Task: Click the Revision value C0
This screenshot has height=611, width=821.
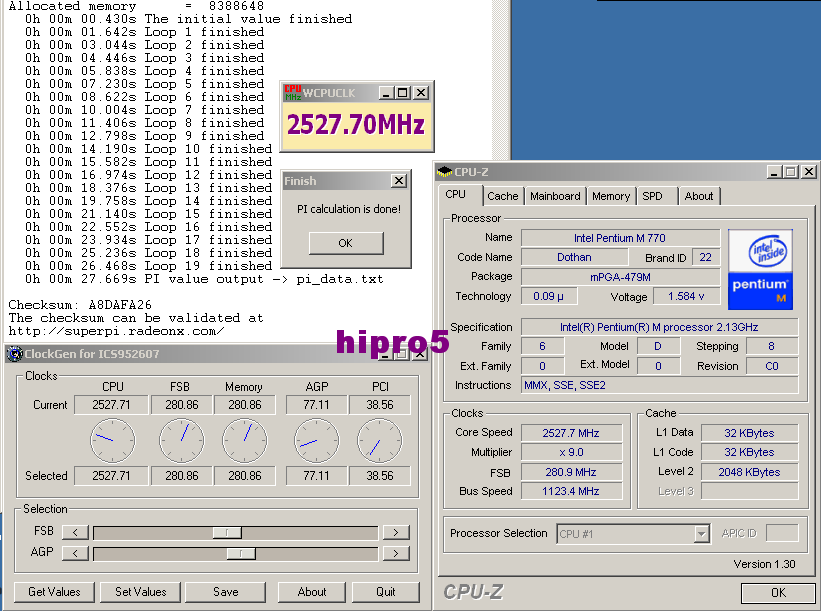Action: click(772, 366)
